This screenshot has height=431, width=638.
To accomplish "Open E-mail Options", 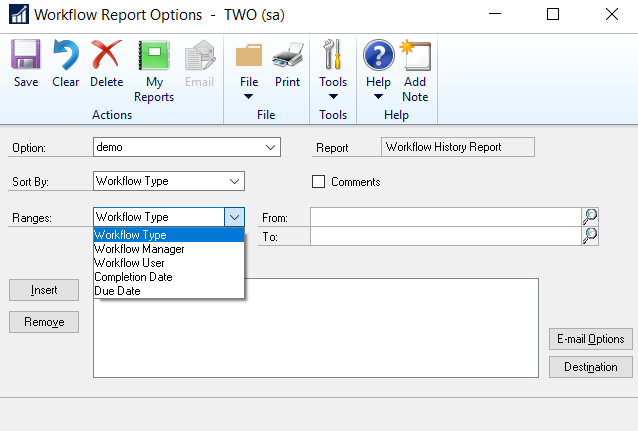I will point(591,339).
